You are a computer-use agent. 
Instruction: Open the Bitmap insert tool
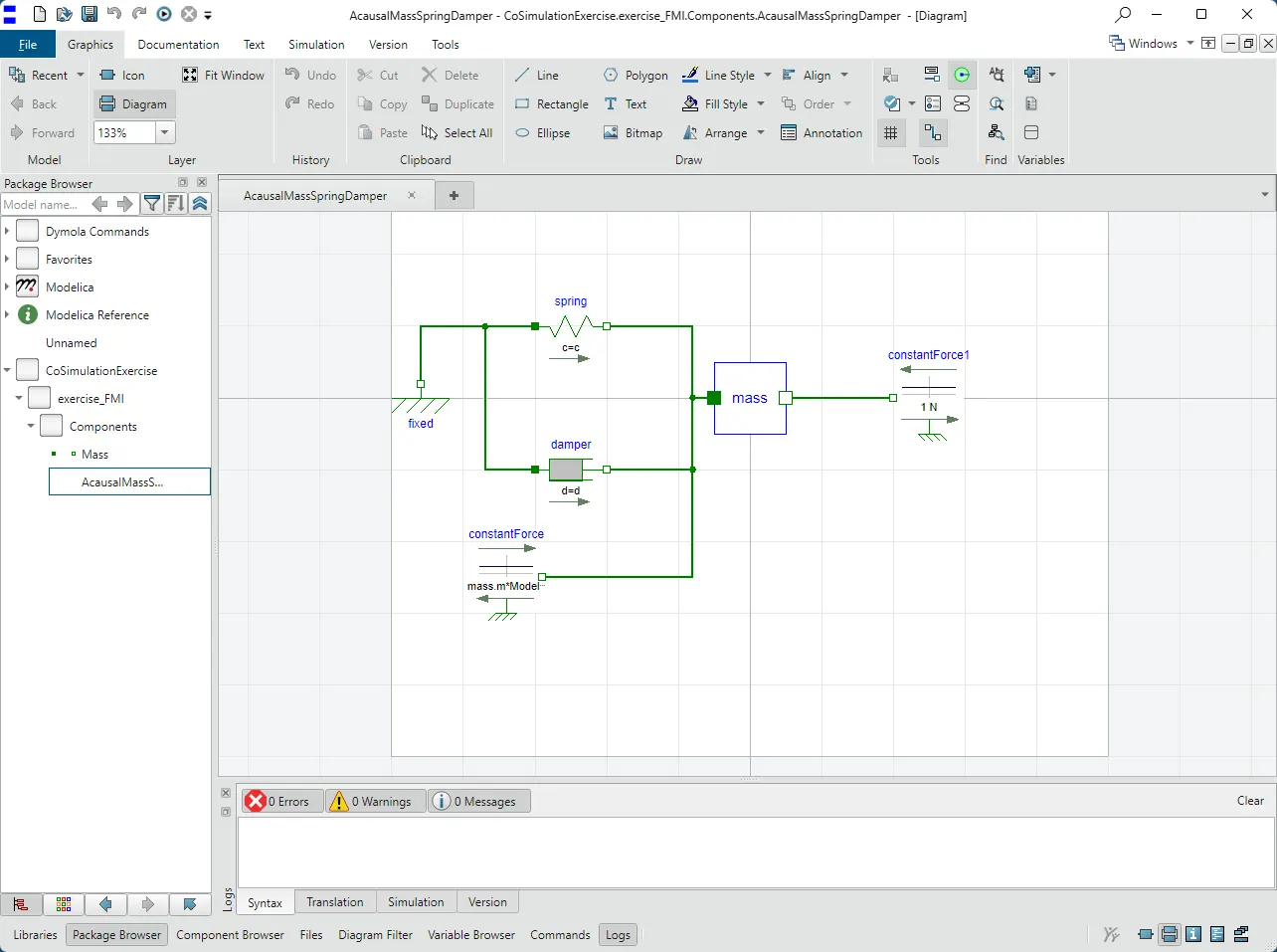tap(633, 132)
